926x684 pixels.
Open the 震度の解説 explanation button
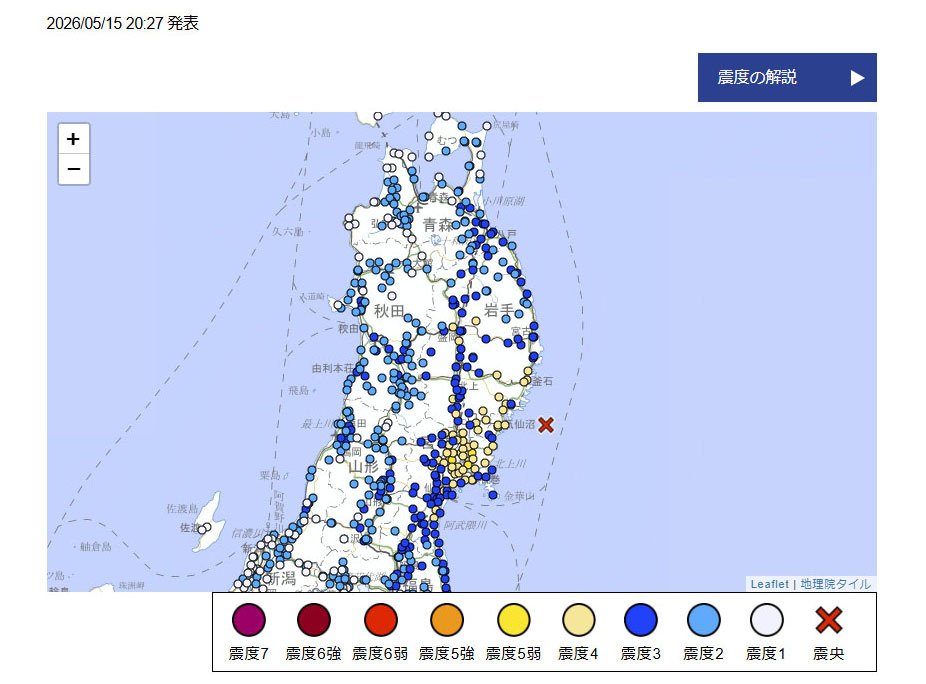(x=787, y=77)
